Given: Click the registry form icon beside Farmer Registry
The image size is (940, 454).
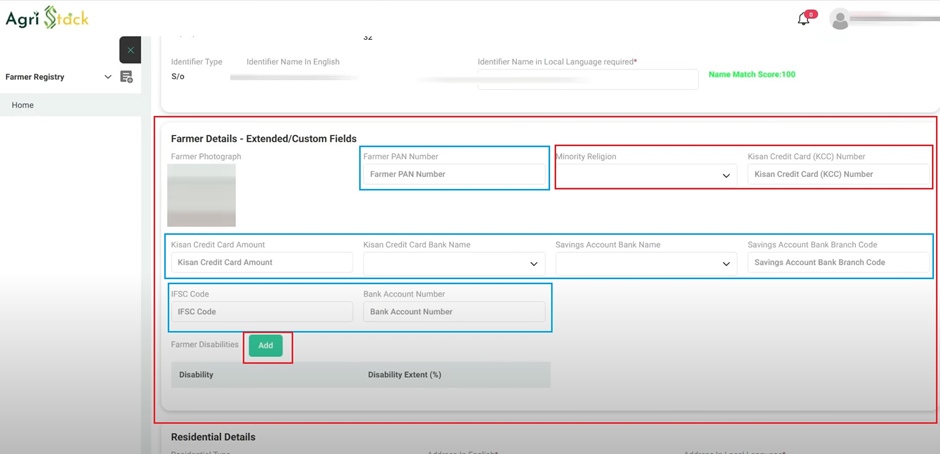Looking at the screenshot, I should coord(126,77).
